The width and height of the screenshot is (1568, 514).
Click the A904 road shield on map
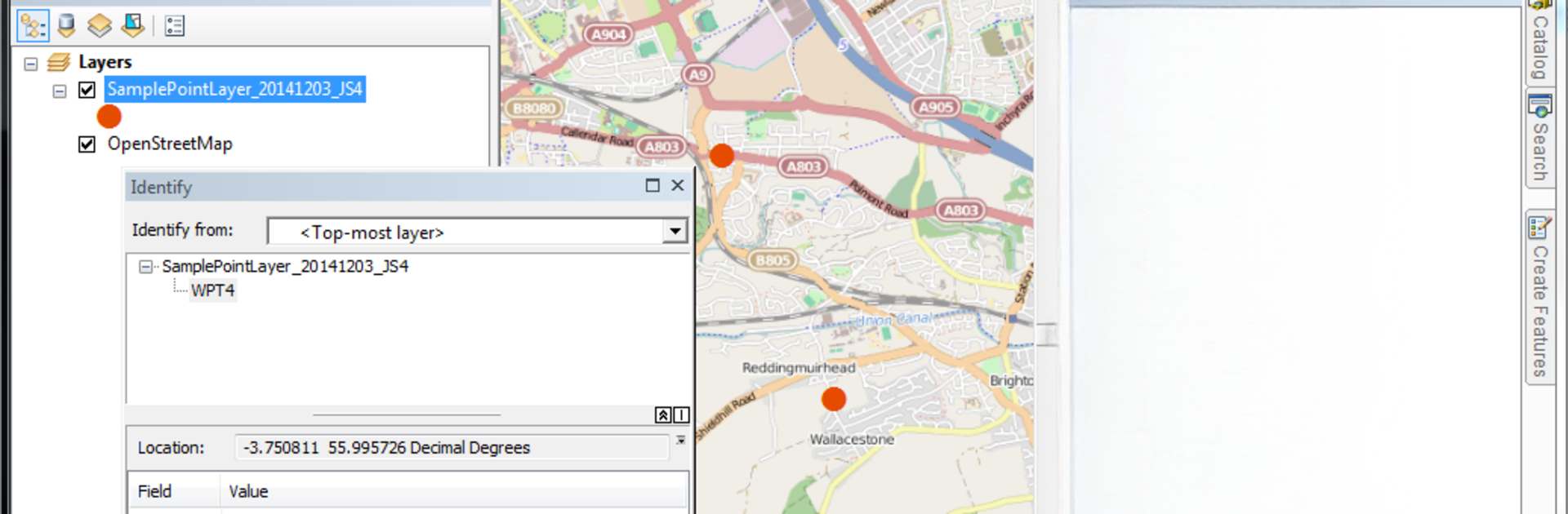tap(608, 34)
